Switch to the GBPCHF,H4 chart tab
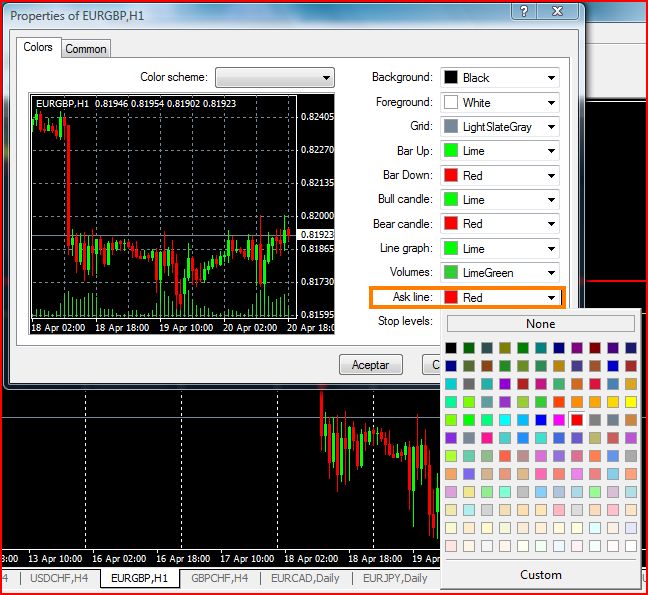Image resolution: width=648 pixels, height=595 pixels. click(220, 578)
